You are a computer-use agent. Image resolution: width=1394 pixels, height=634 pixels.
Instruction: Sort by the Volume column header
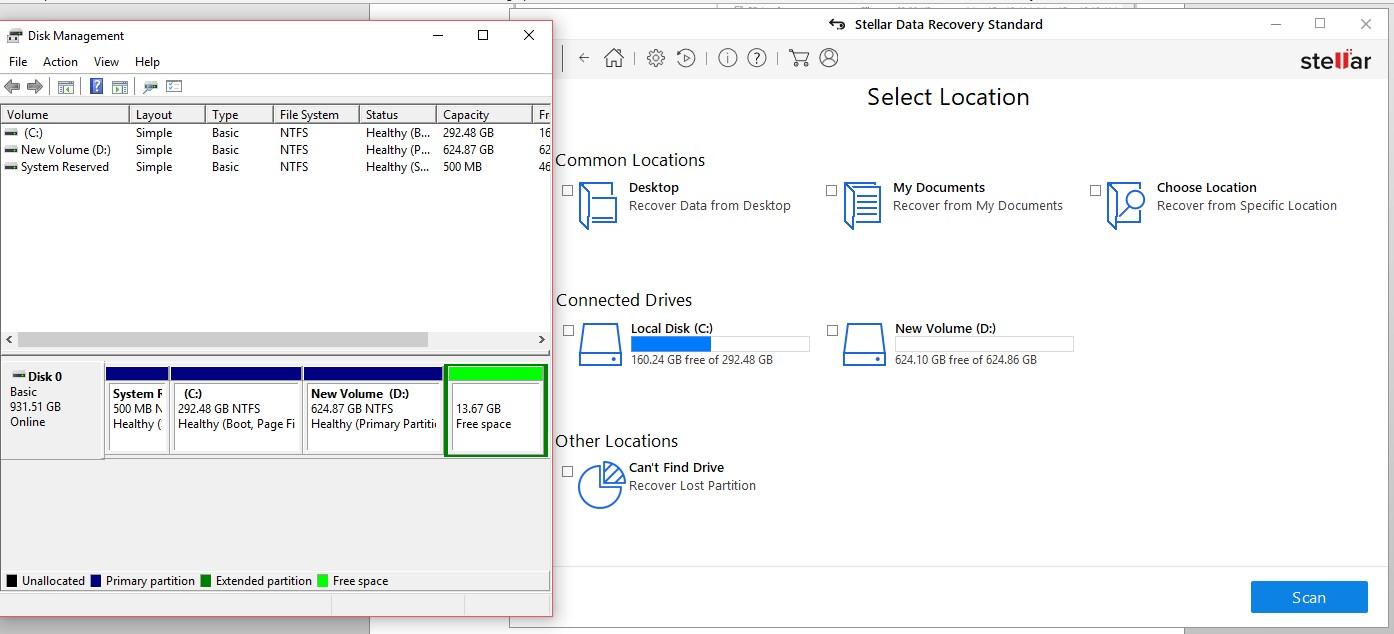coord(65,114)
